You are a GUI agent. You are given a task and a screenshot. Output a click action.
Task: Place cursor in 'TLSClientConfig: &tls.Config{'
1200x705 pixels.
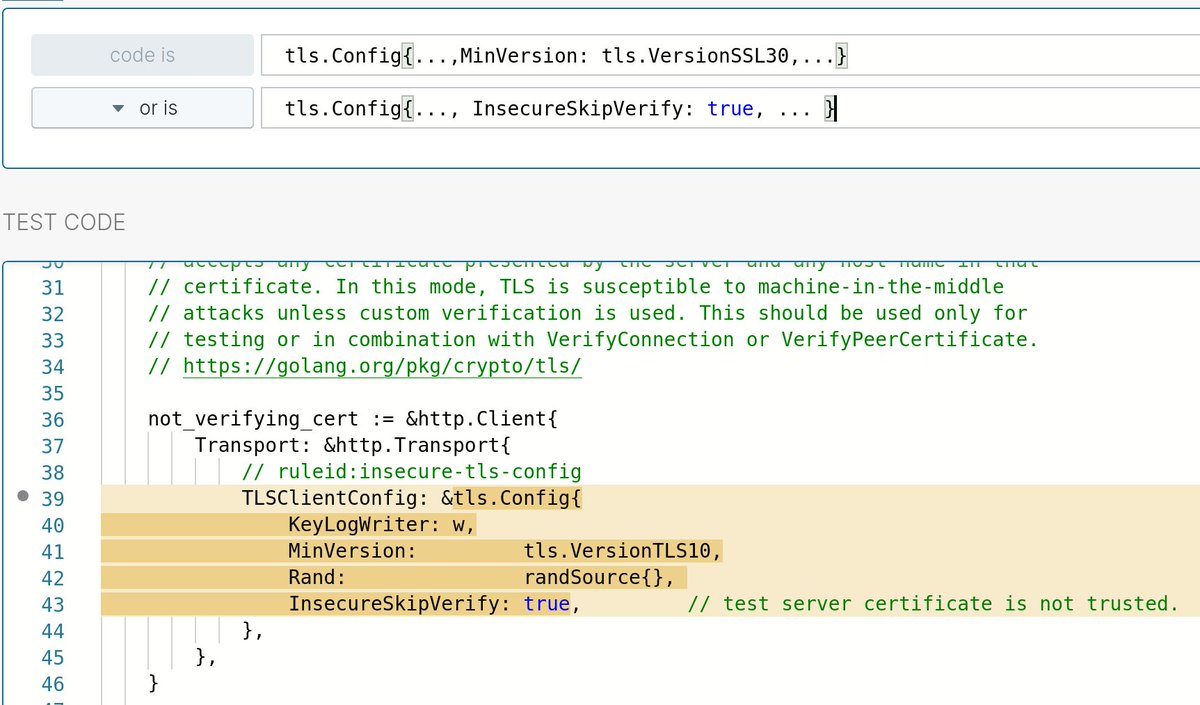pos(412,498)
